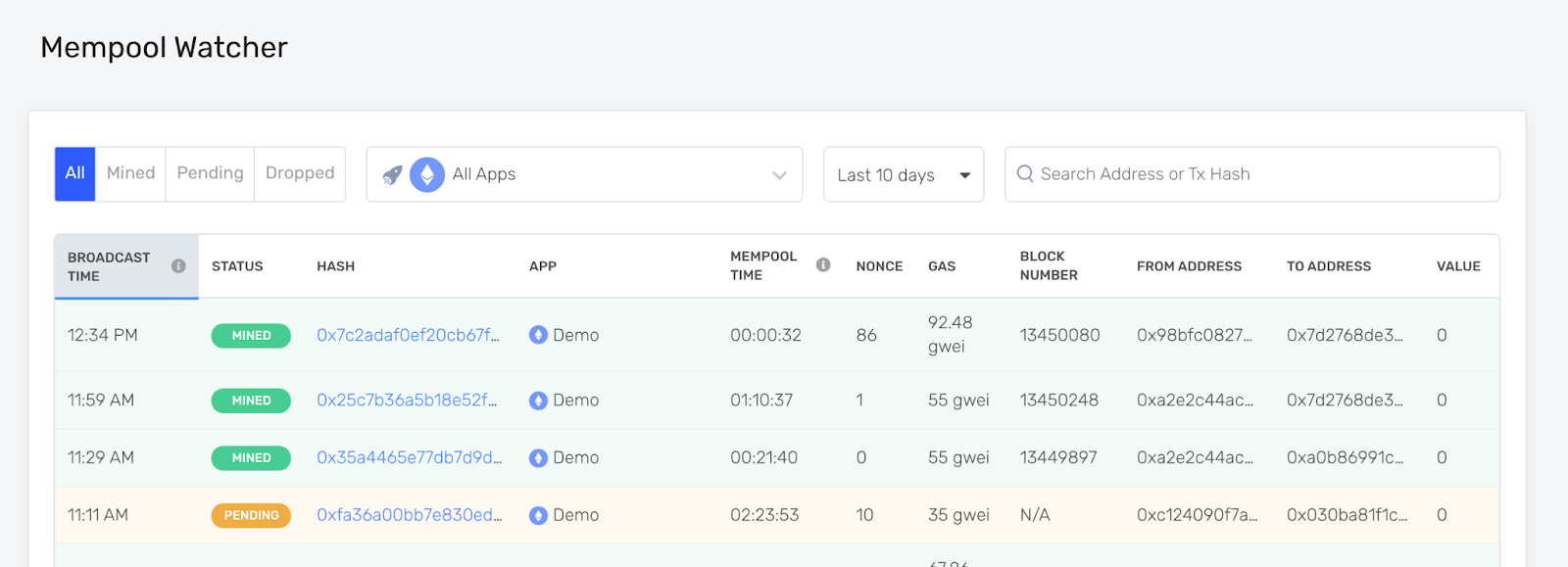Filter by Dropped transactions
1568x567 pixels.
(x=300, y=173)
